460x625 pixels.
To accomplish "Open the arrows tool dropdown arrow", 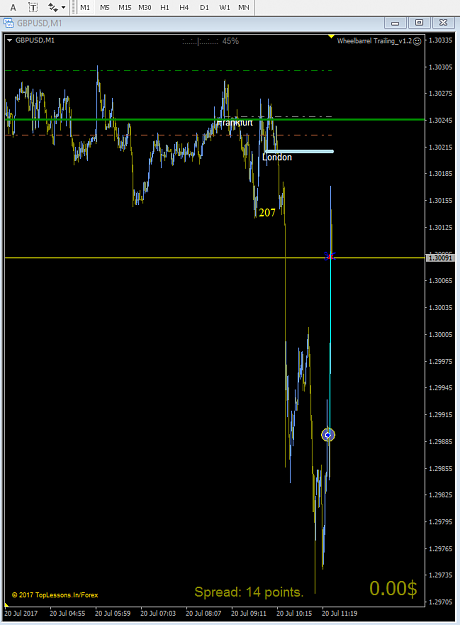I will click(63, 7).
